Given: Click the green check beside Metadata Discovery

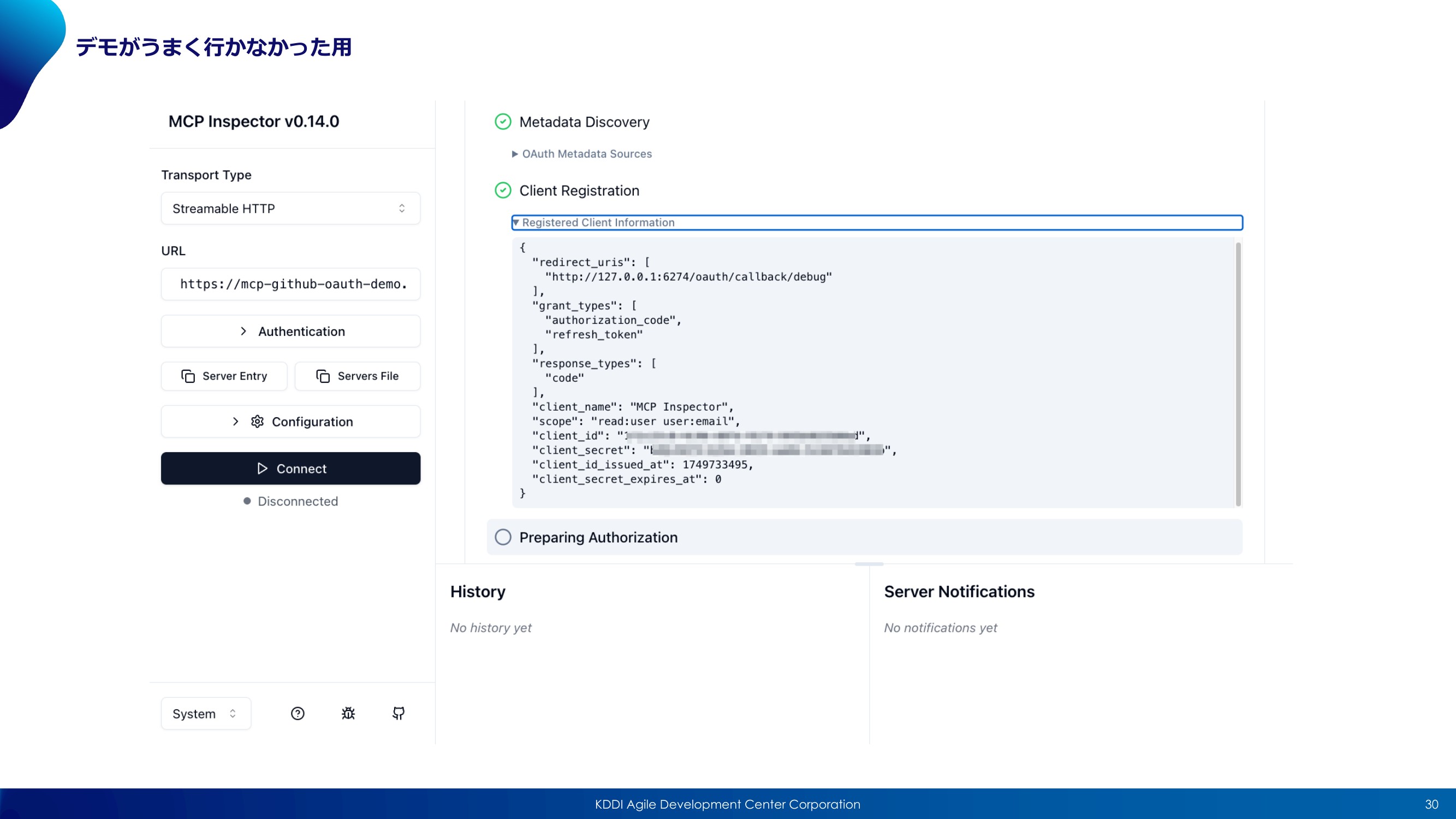Looking at the screenshot, I should coord(503,122).
